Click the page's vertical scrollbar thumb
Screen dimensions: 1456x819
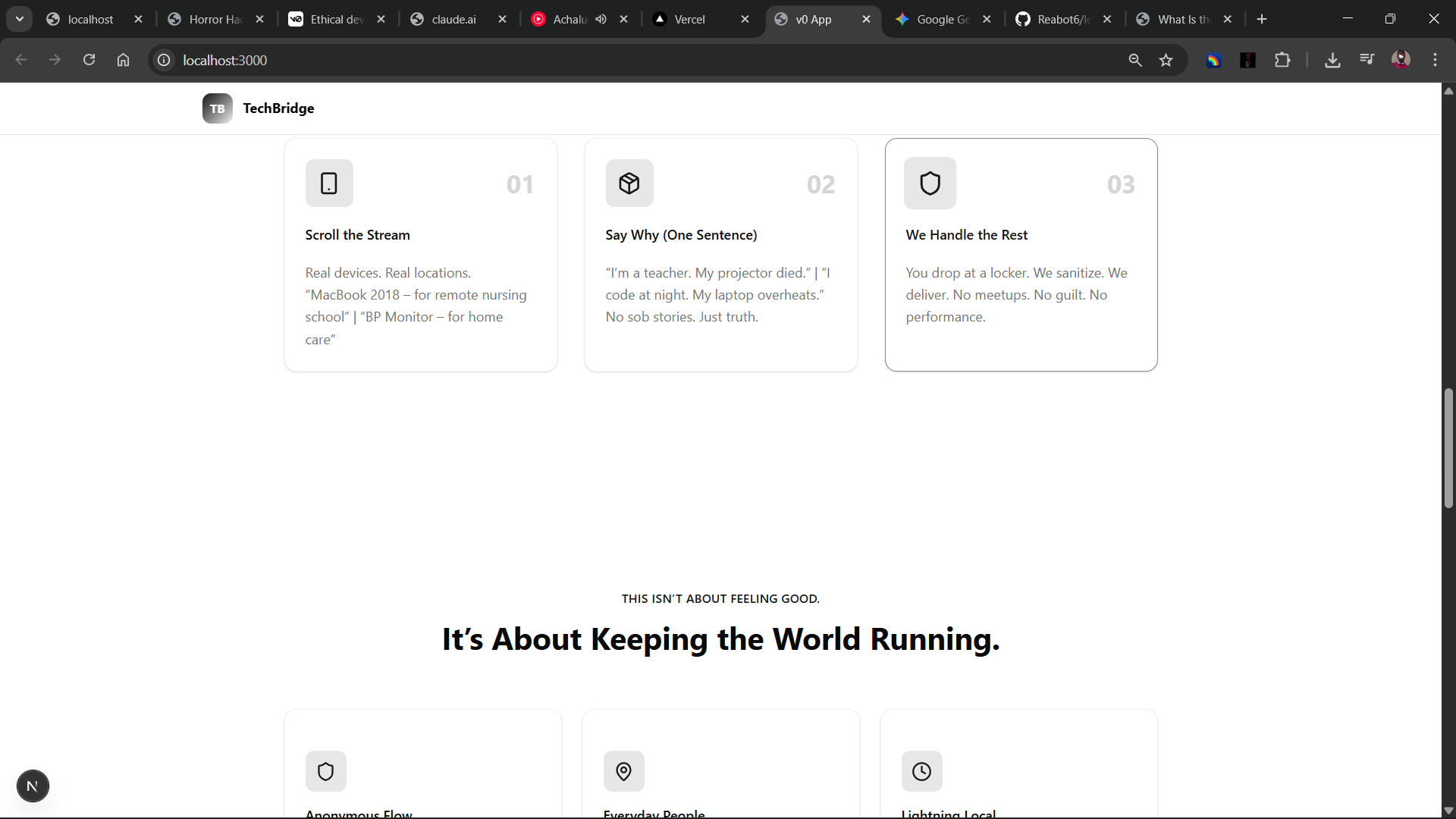1448,447
